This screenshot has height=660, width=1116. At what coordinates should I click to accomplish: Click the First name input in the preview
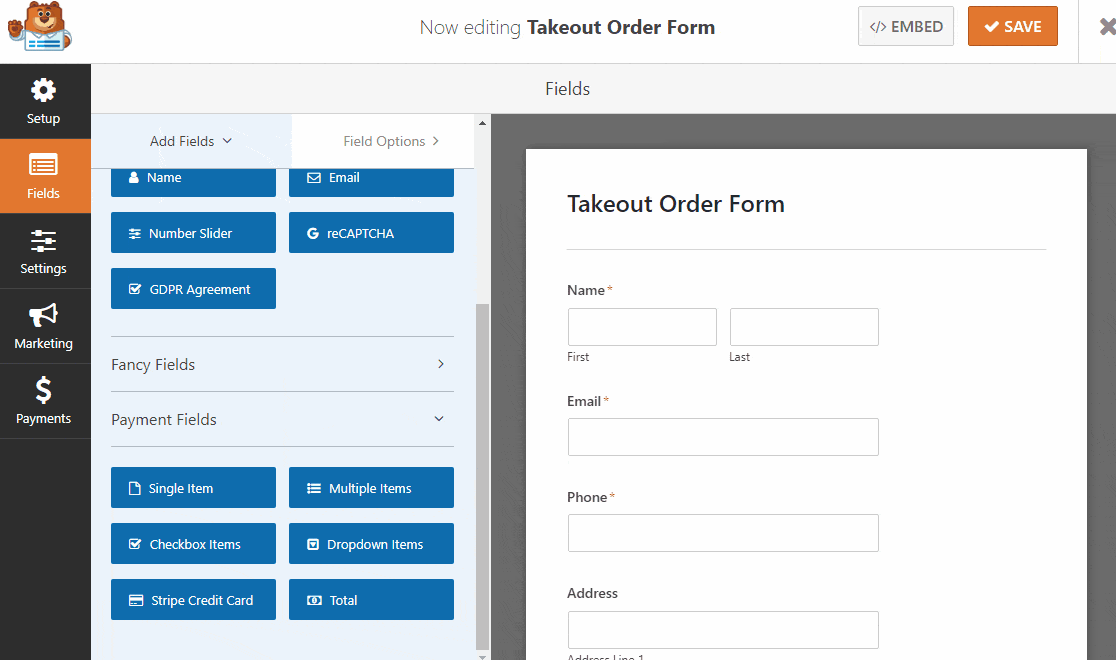click(641, 326)
